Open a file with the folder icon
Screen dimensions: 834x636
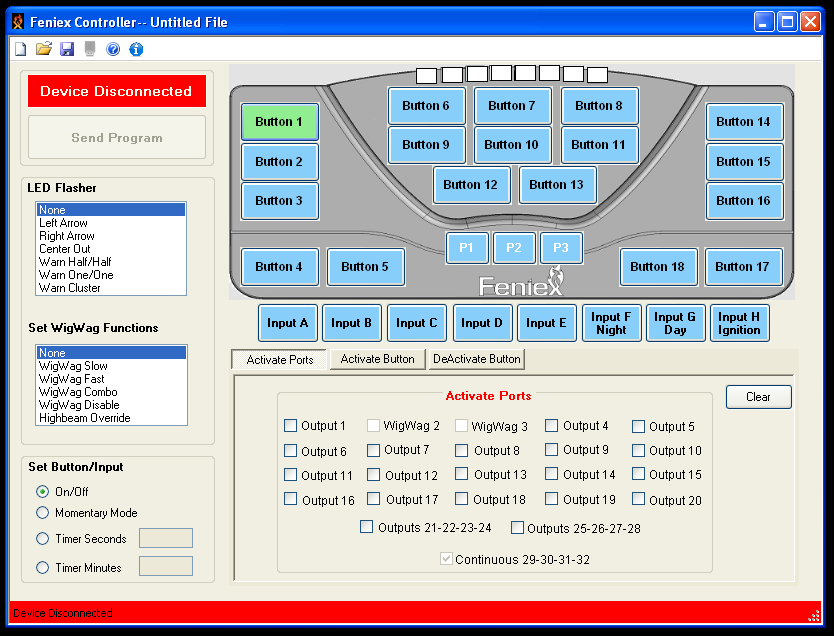click(x=44, y=49)
